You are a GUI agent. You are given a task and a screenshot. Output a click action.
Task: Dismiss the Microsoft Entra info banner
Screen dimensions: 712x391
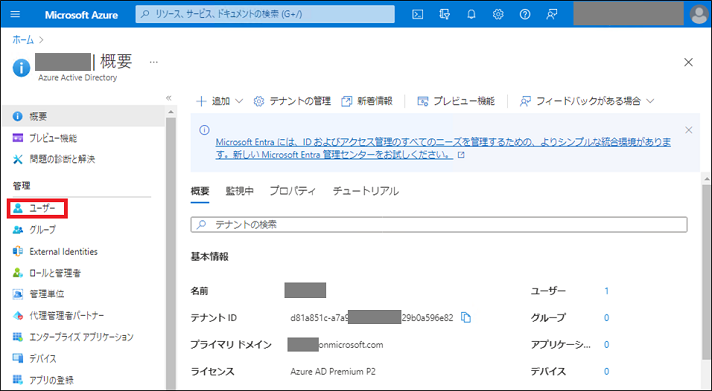pos(688,130)
